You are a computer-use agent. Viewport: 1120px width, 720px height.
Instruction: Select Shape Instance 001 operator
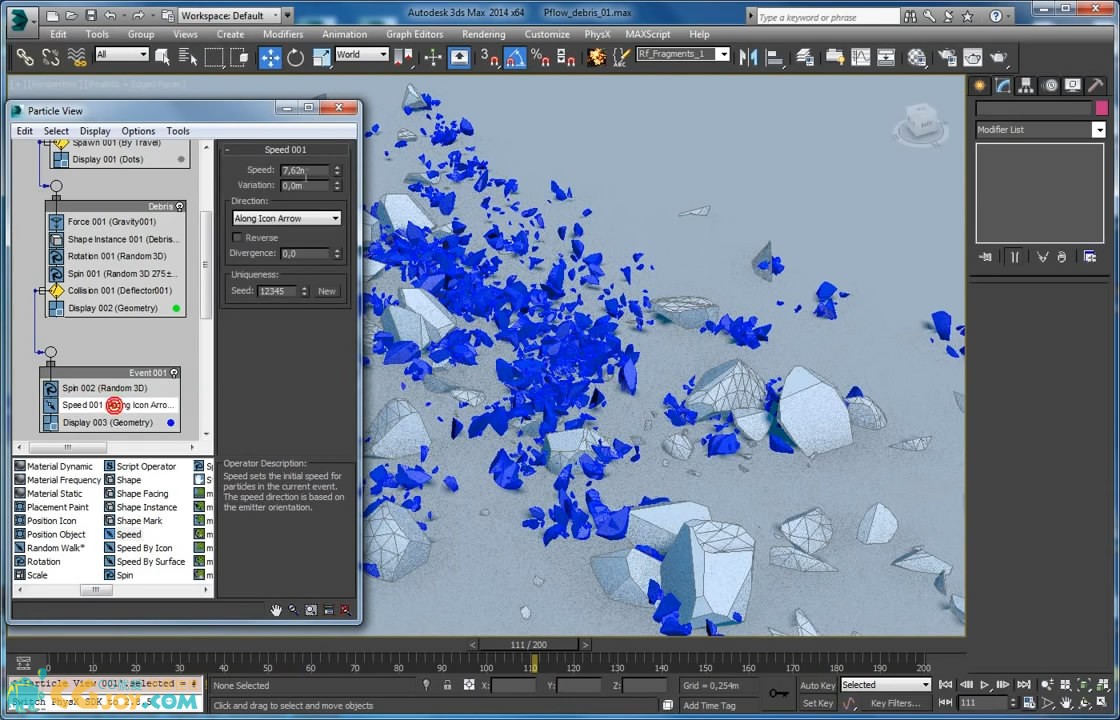pyautogui.click(x=116, y=239)
